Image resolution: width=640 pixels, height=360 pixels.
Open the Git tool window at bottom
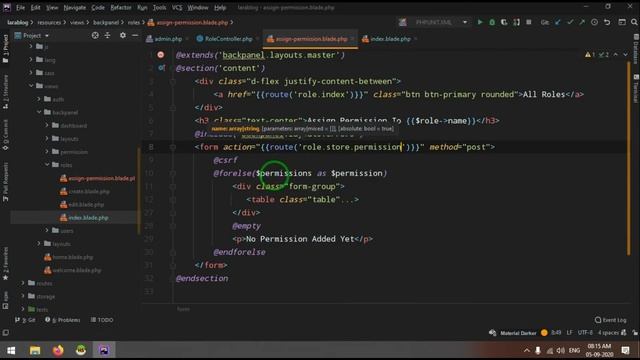tap(25, 320)
